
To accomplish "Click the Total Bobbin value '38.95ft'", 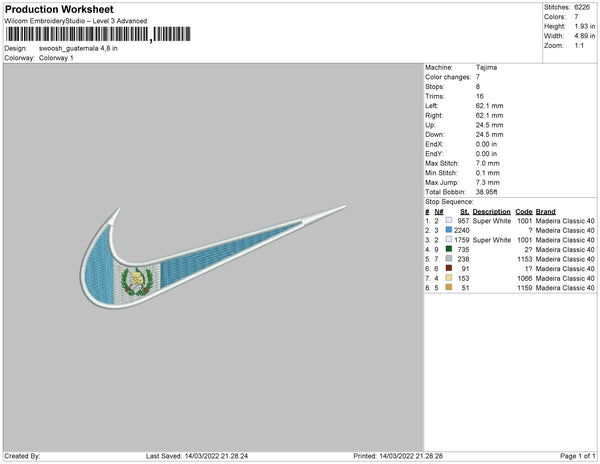I will [486, 192].
